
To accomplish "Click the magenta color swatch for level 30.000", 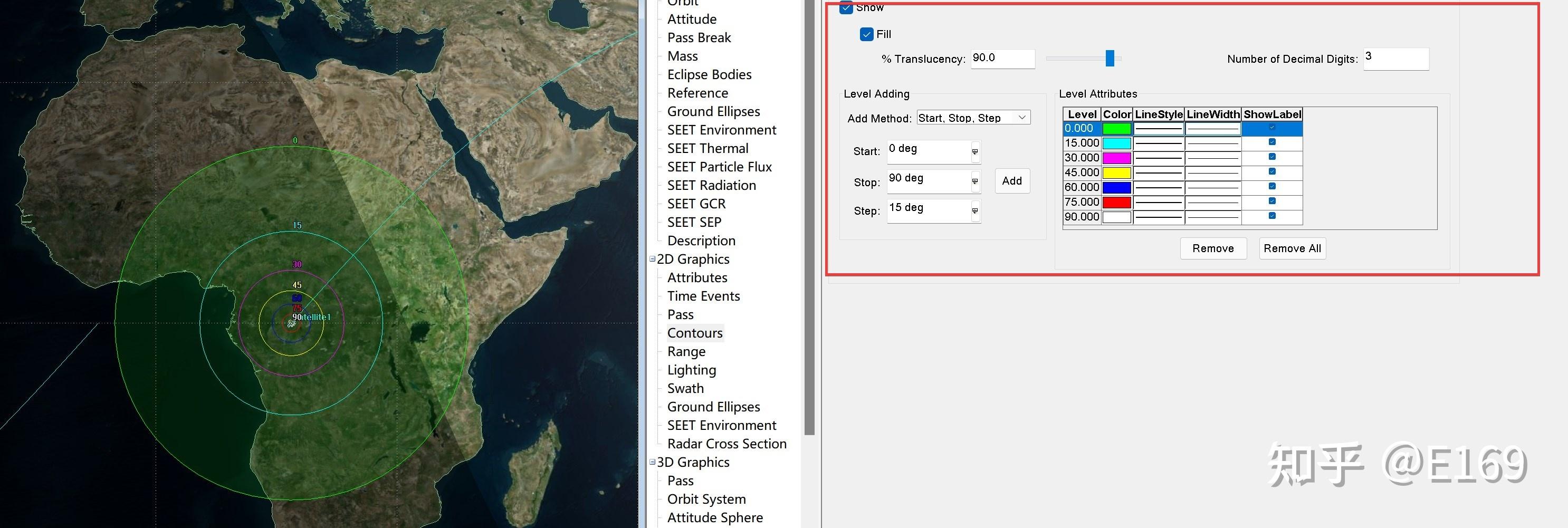I will 1116,158.
